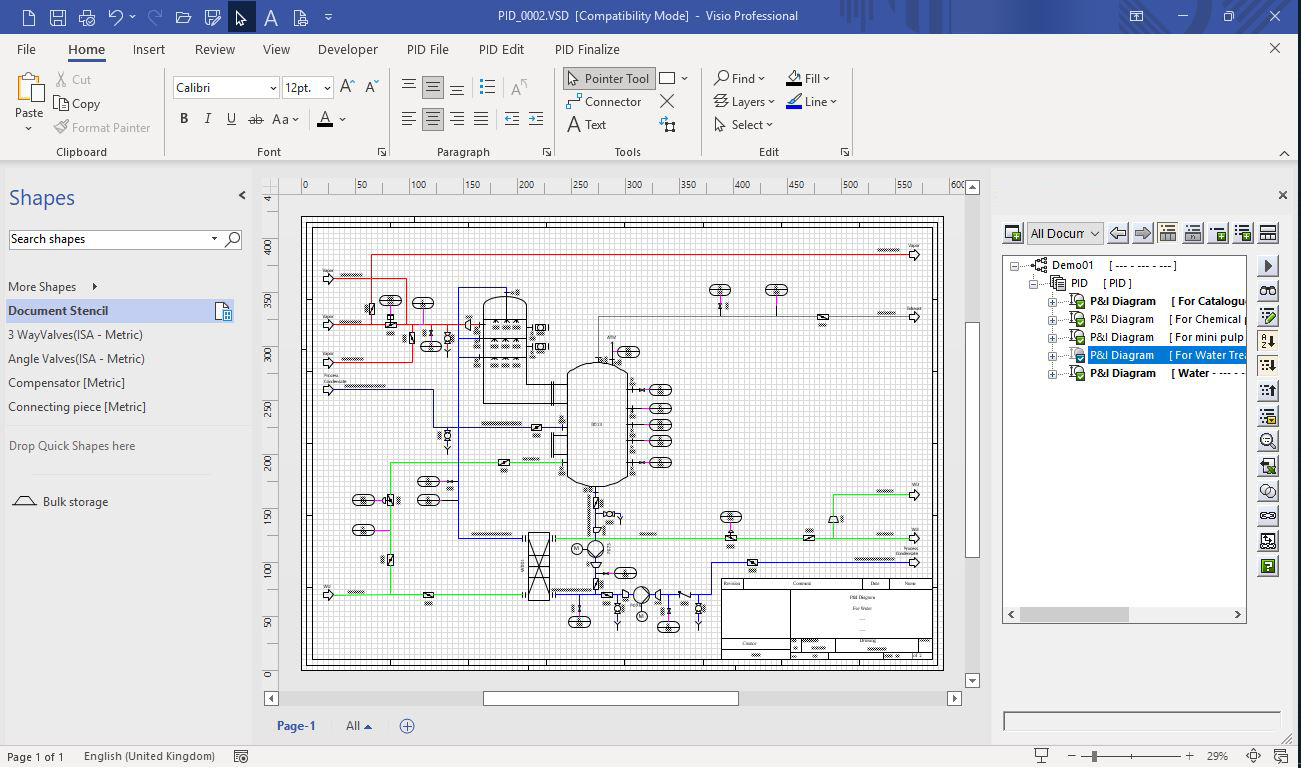Click the back arrow in PID panel toolbar
This screenshot has width=1301, height=768.
click(x=1117, y=232)
